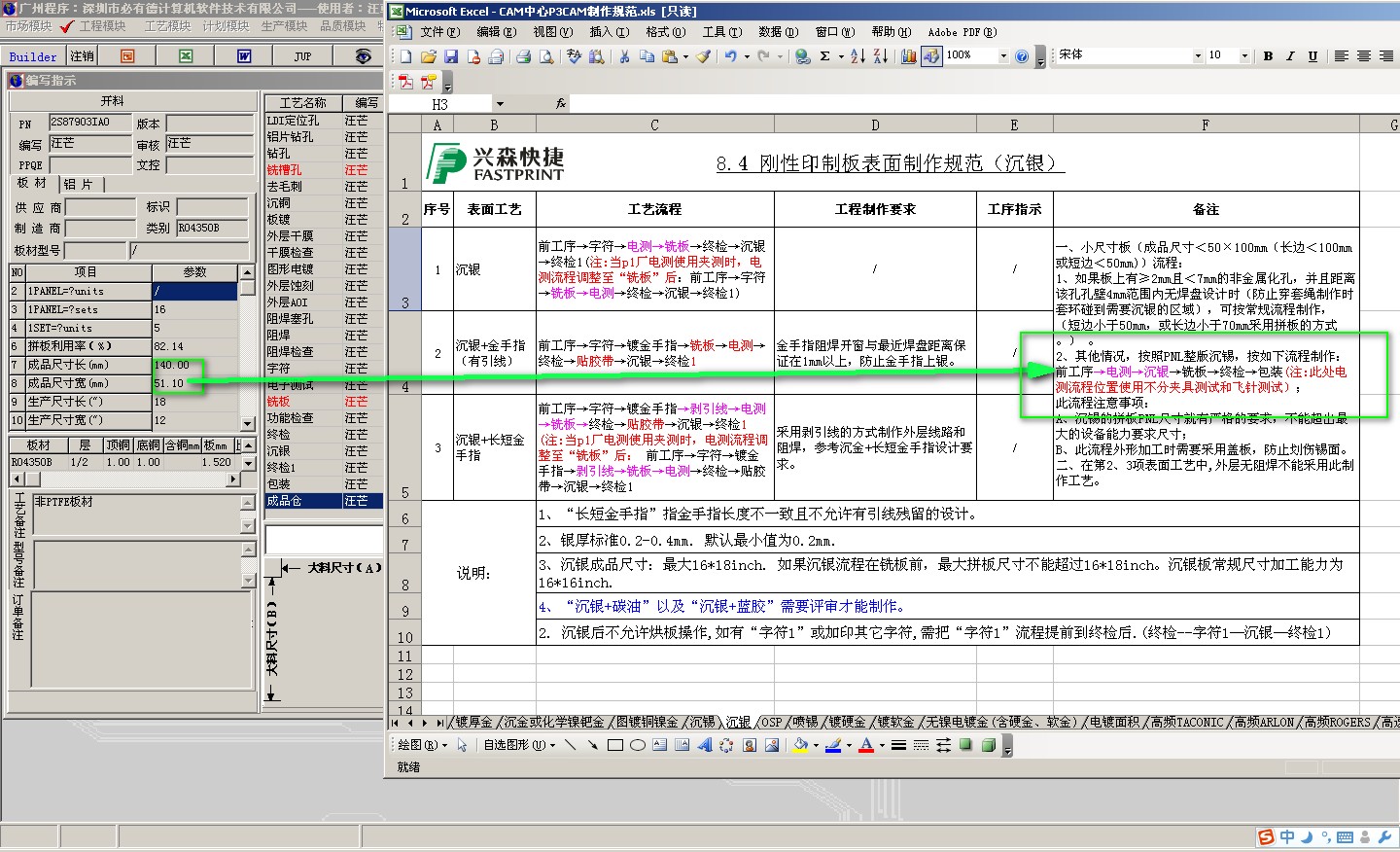This screenshot has width=1400, height=852.
Task: Click the Save disk icon in Excel
Action: 450,56
